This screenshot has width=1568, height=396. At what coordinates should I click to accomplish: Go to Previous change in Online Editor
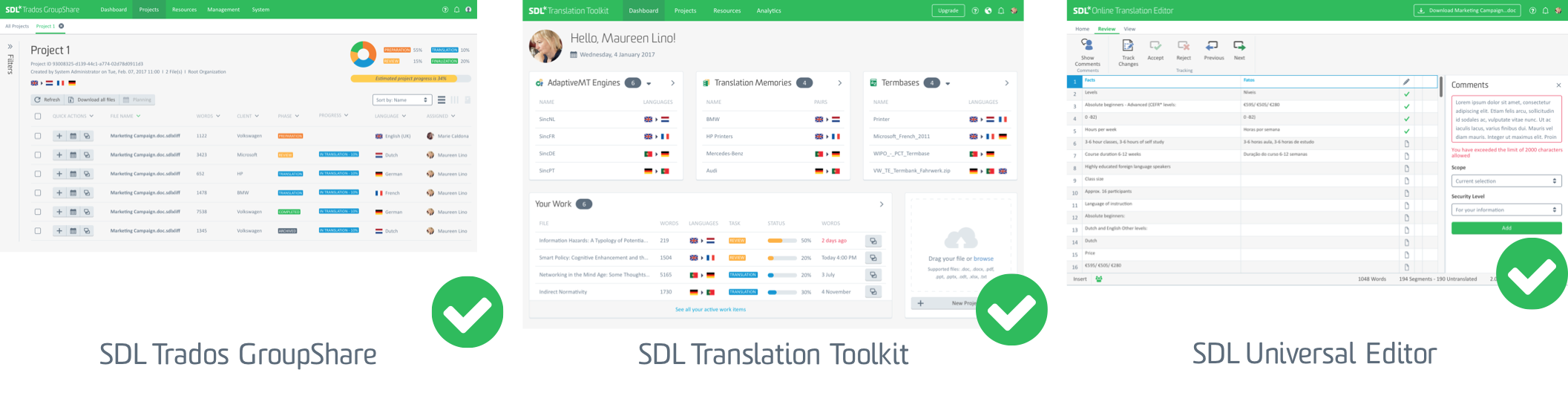(1213, 51)
